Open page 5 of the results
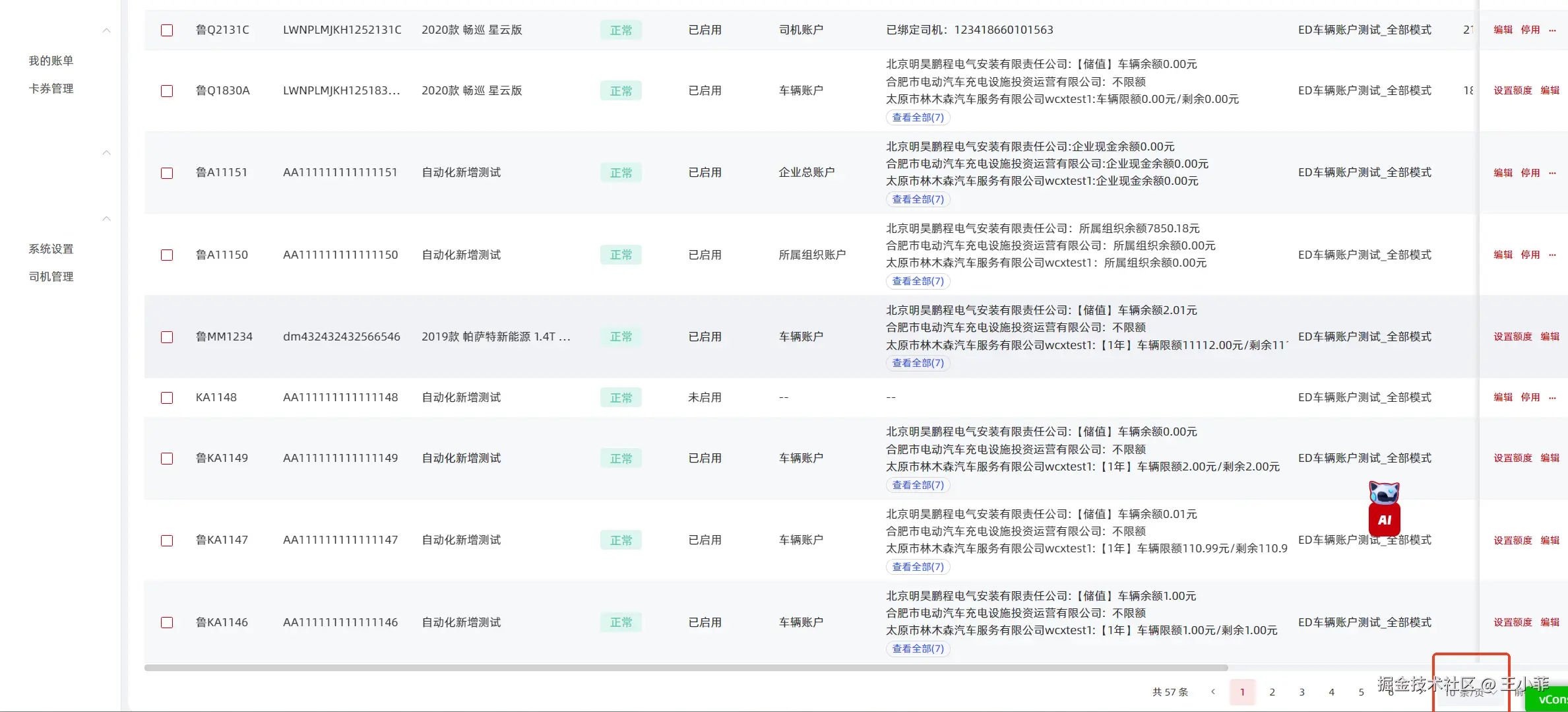Image resolution: width=1568 pixels, height=712 pixels. pyautogui.click(x=1361, y=692)
